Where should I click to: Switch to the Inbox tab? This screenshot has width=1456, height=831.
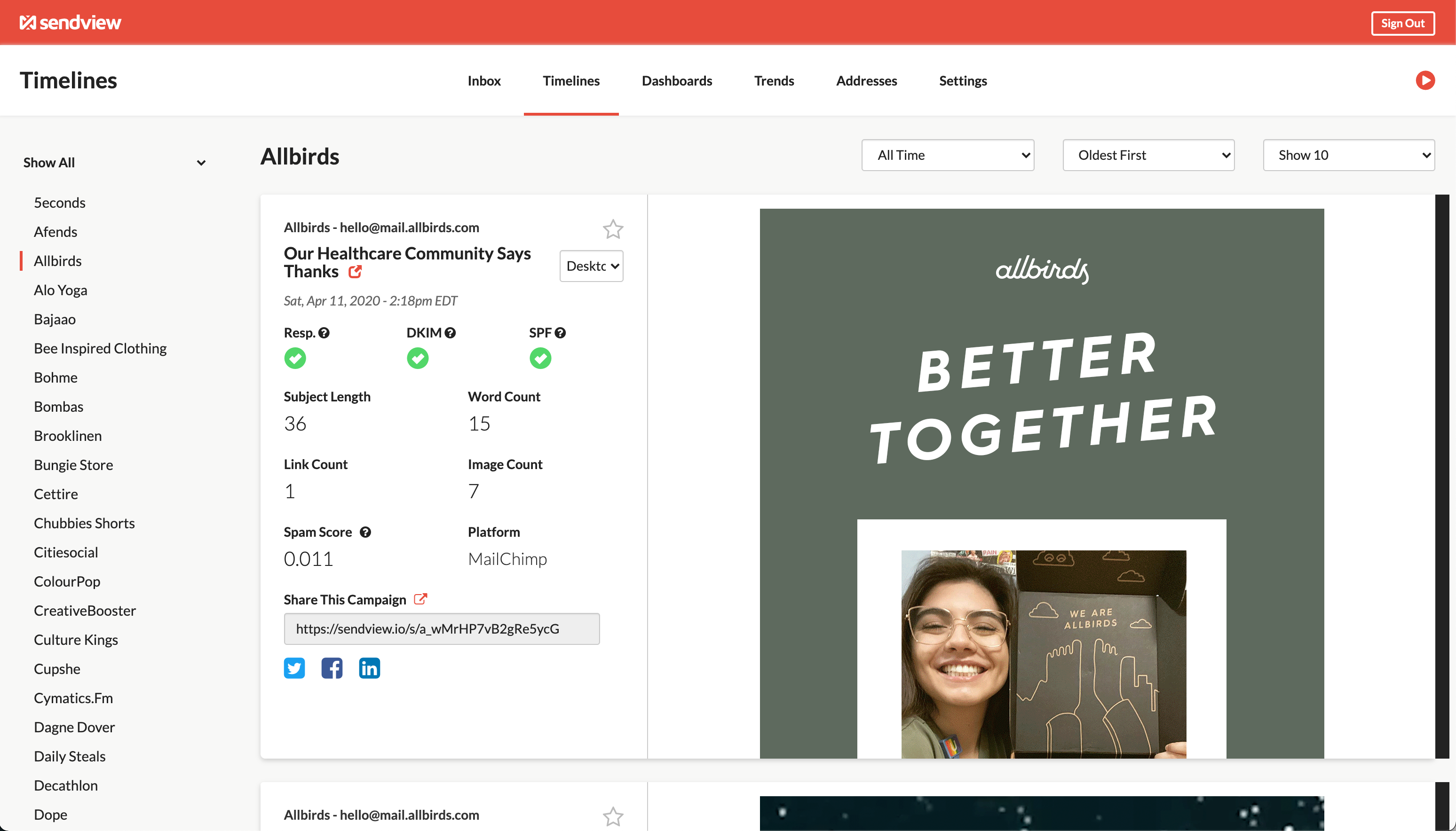[483, 80]
